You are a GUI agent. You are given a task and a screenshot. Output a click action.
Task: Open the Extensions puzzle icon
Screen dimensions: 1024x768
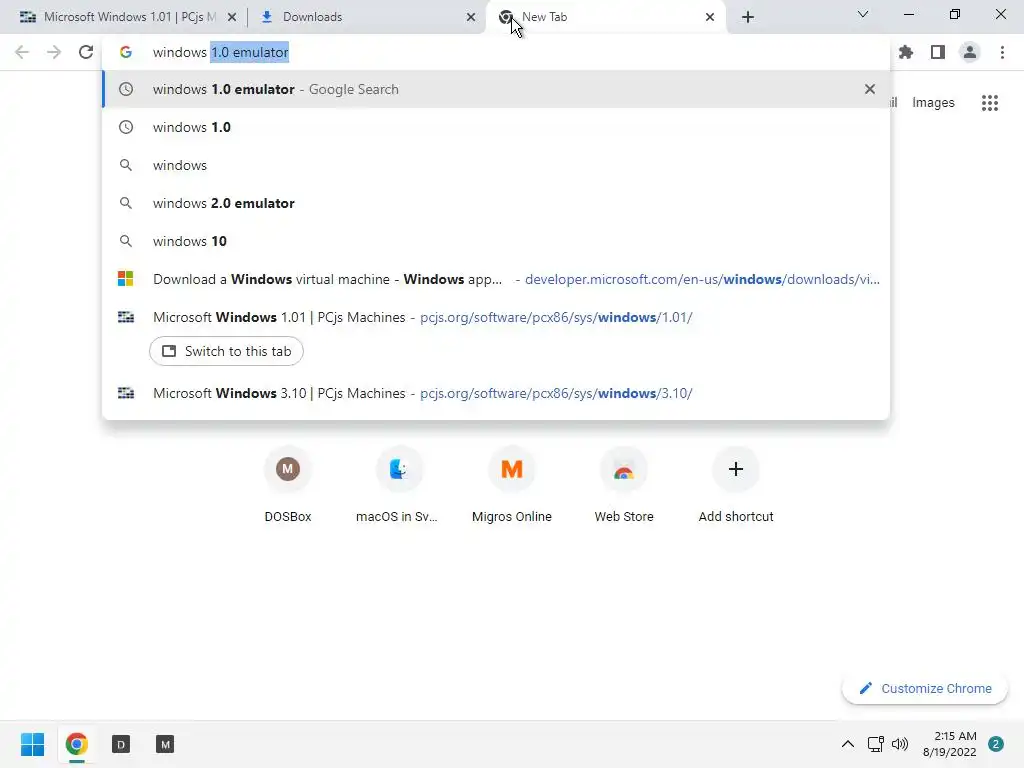point(906,52)
